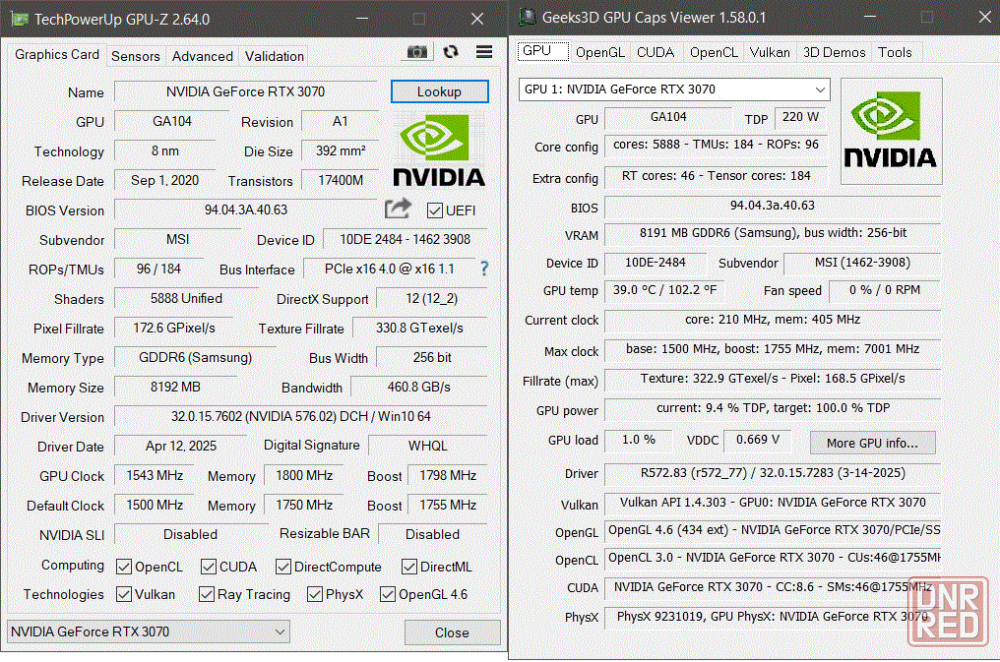Click the BIOS Version field 94.04.3A.40.63
1000x662 pixels.
tap(246, 210)
